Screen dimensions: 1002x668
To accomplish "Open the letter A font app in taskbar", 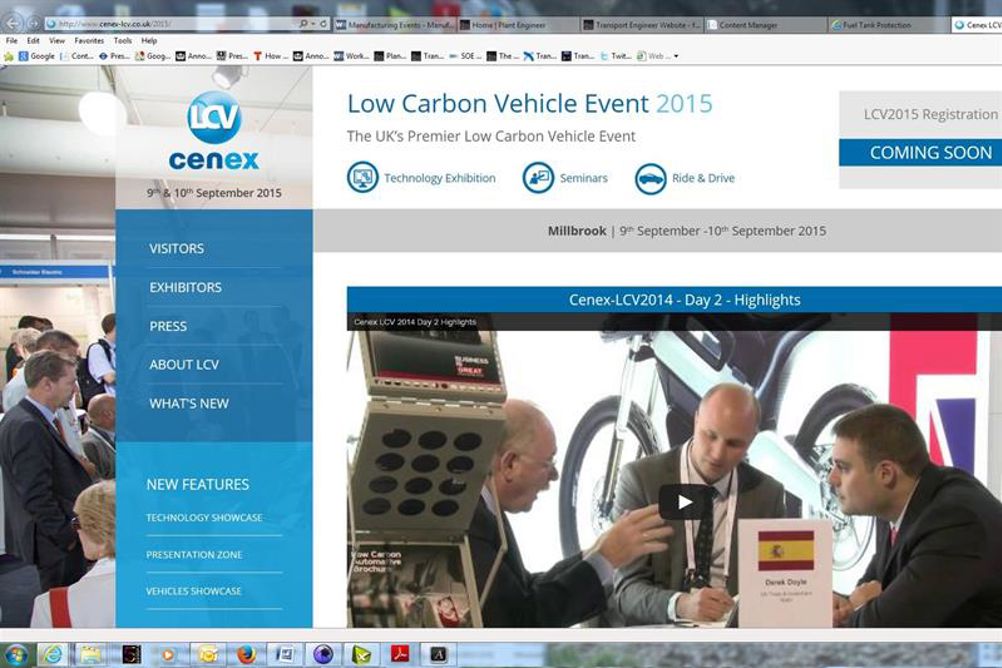I will pyautogui.click(x=438, y=655).
